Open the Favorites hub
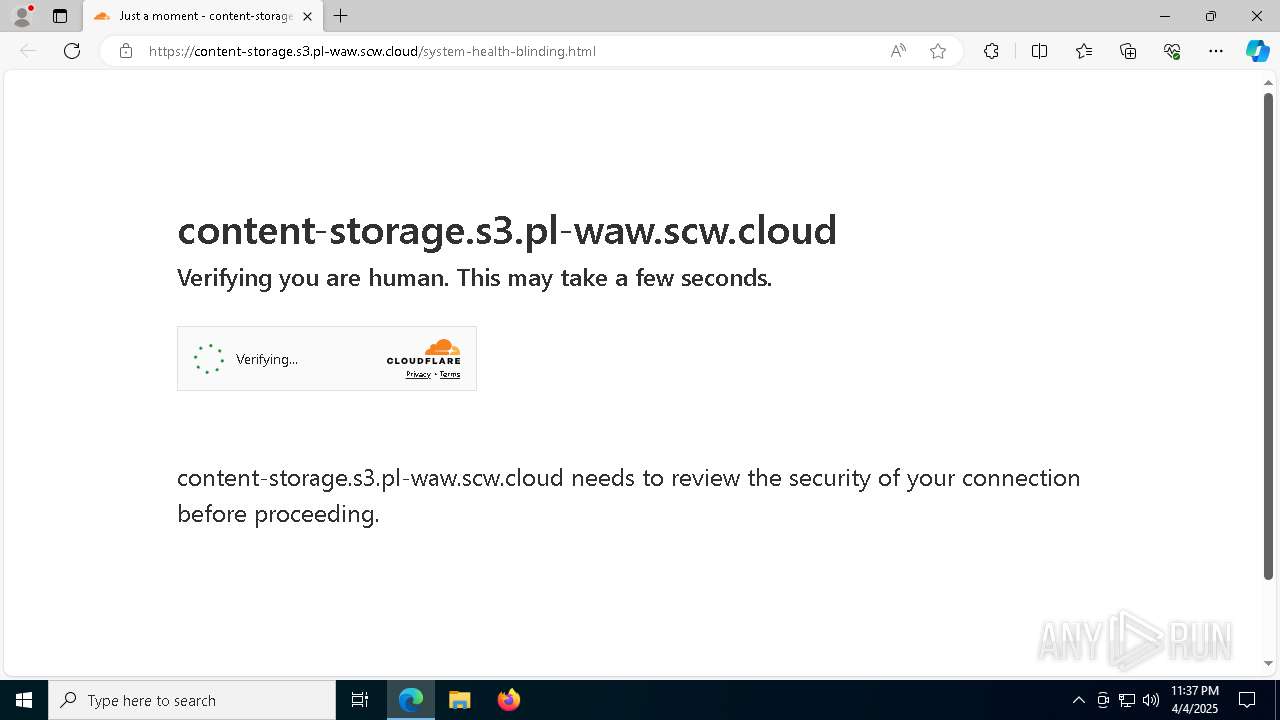Viewport: 1280px width, 720px height. [1084, 51]
